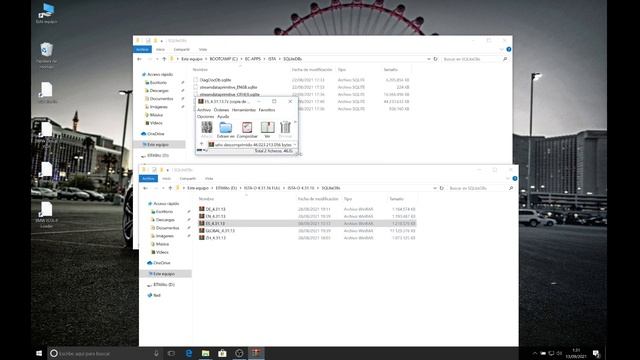Expand address history dropdown in upper Explorer
The image size is (640, 360).
coord(429,59)
